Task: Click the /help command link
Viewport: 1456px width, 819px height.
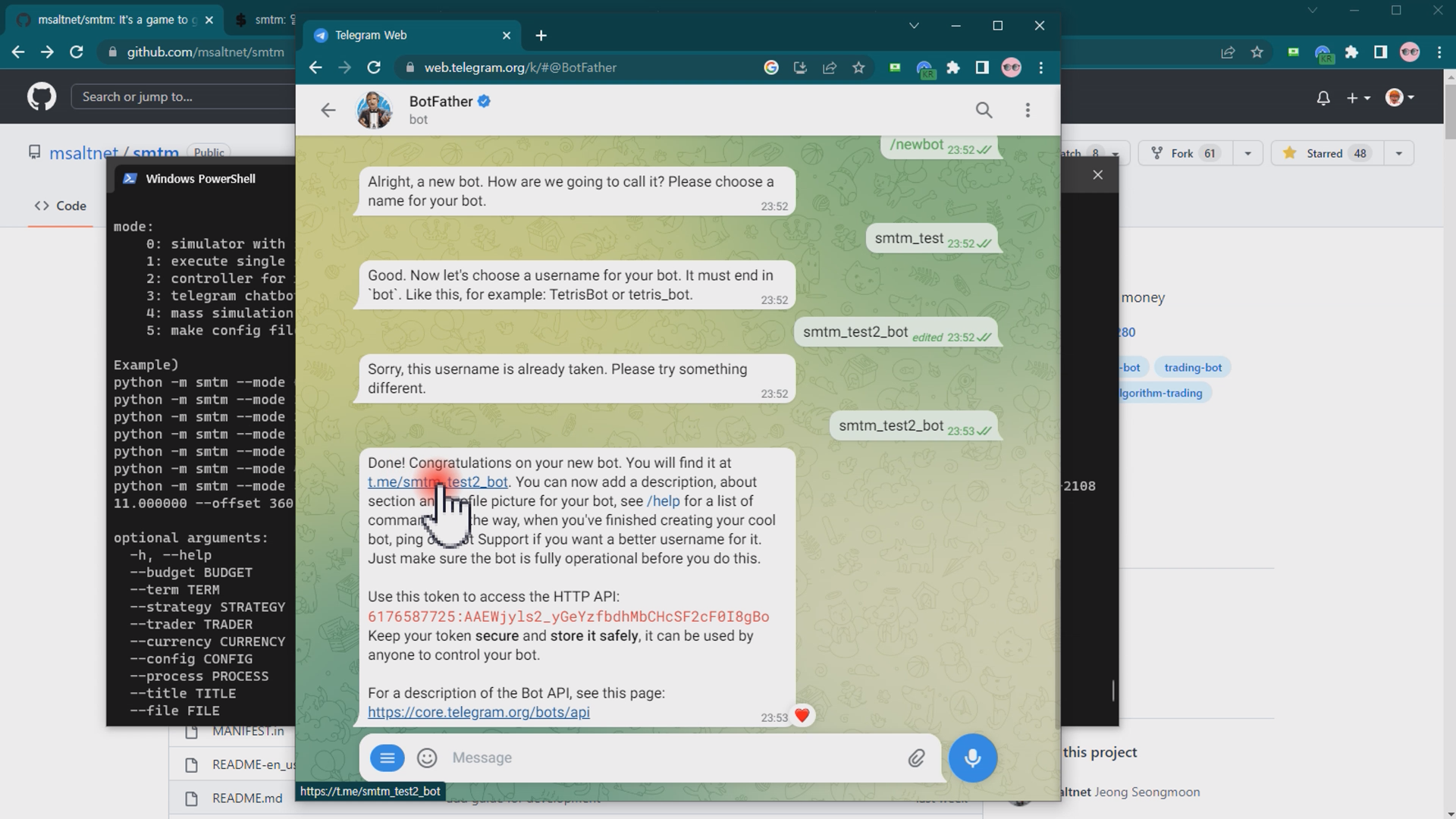Action: [664, 500]
